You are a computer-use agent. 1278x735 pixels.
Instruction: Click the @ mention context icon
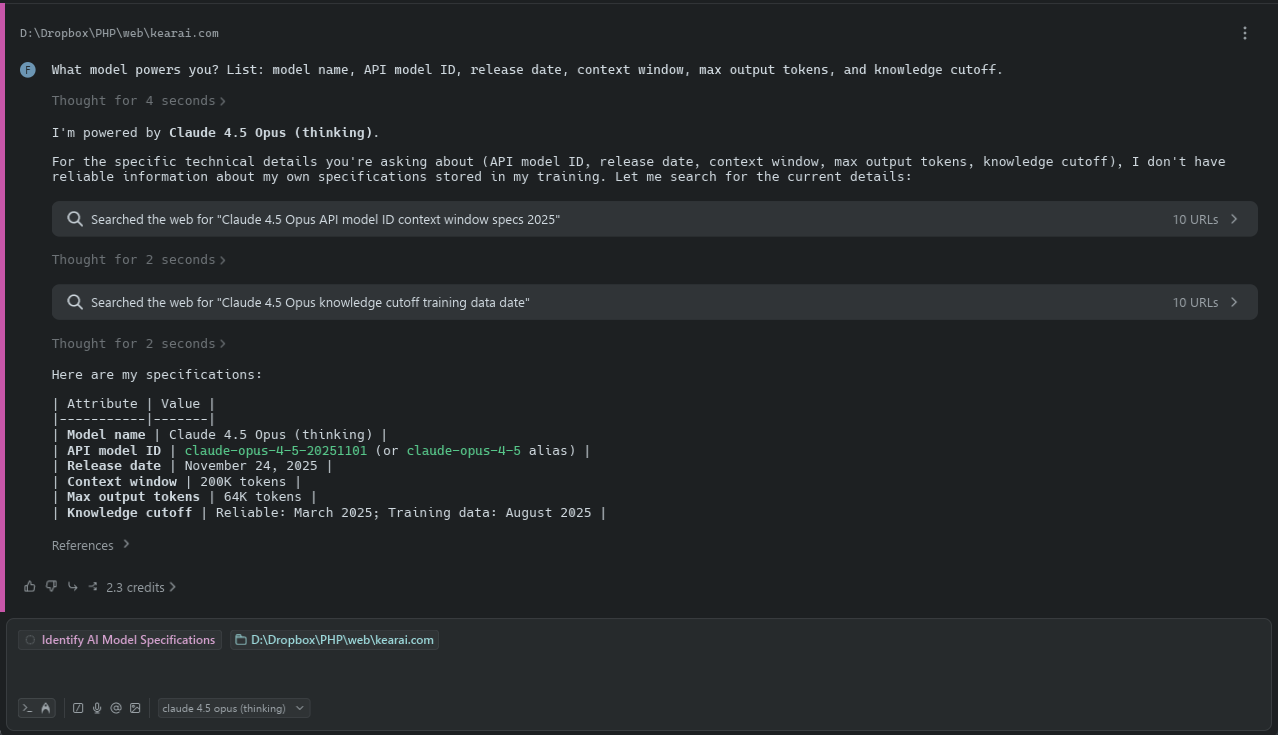click(x=116, y=708)
